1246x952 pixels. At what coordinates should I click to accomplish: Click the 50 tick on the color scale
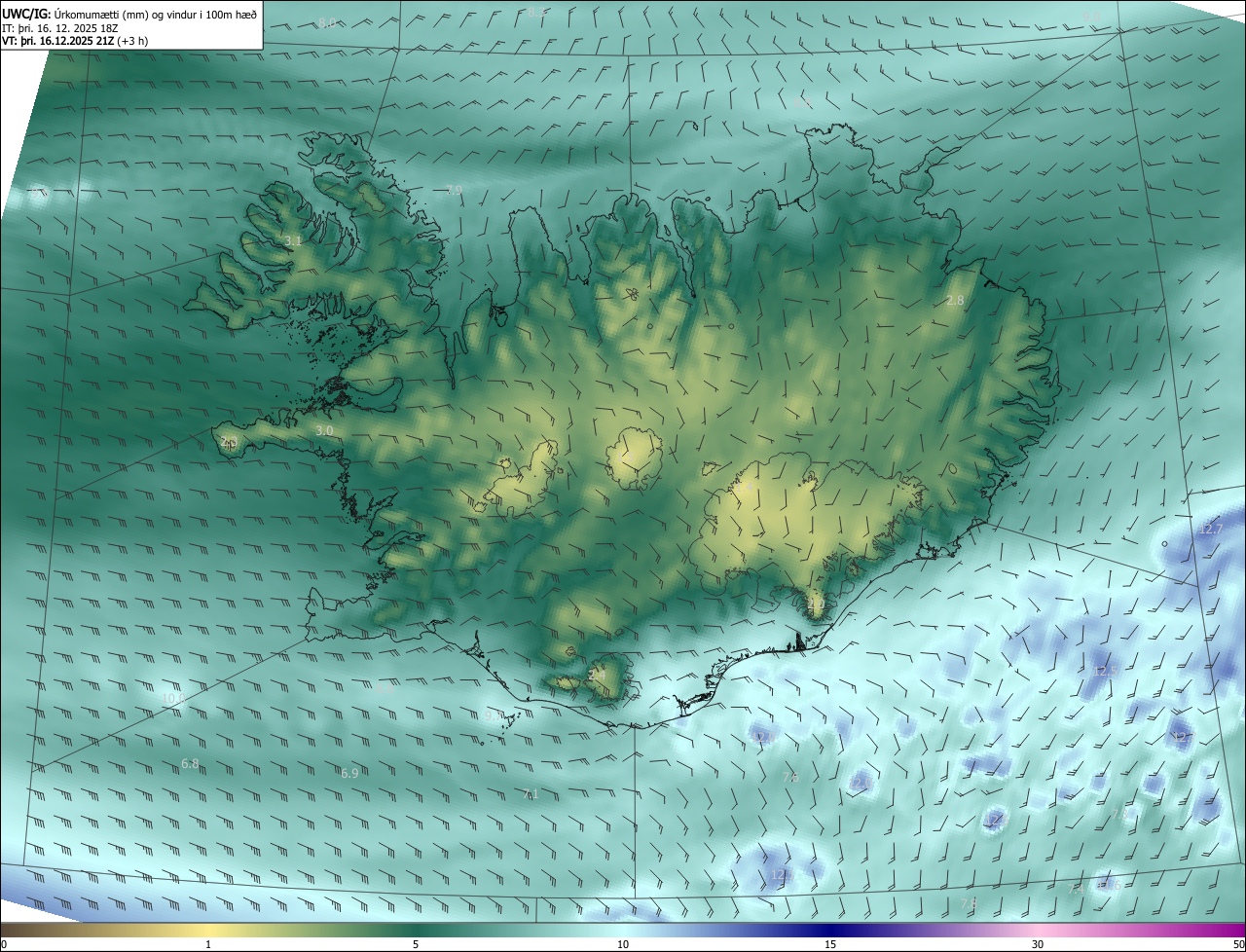tap(1237, 944)
